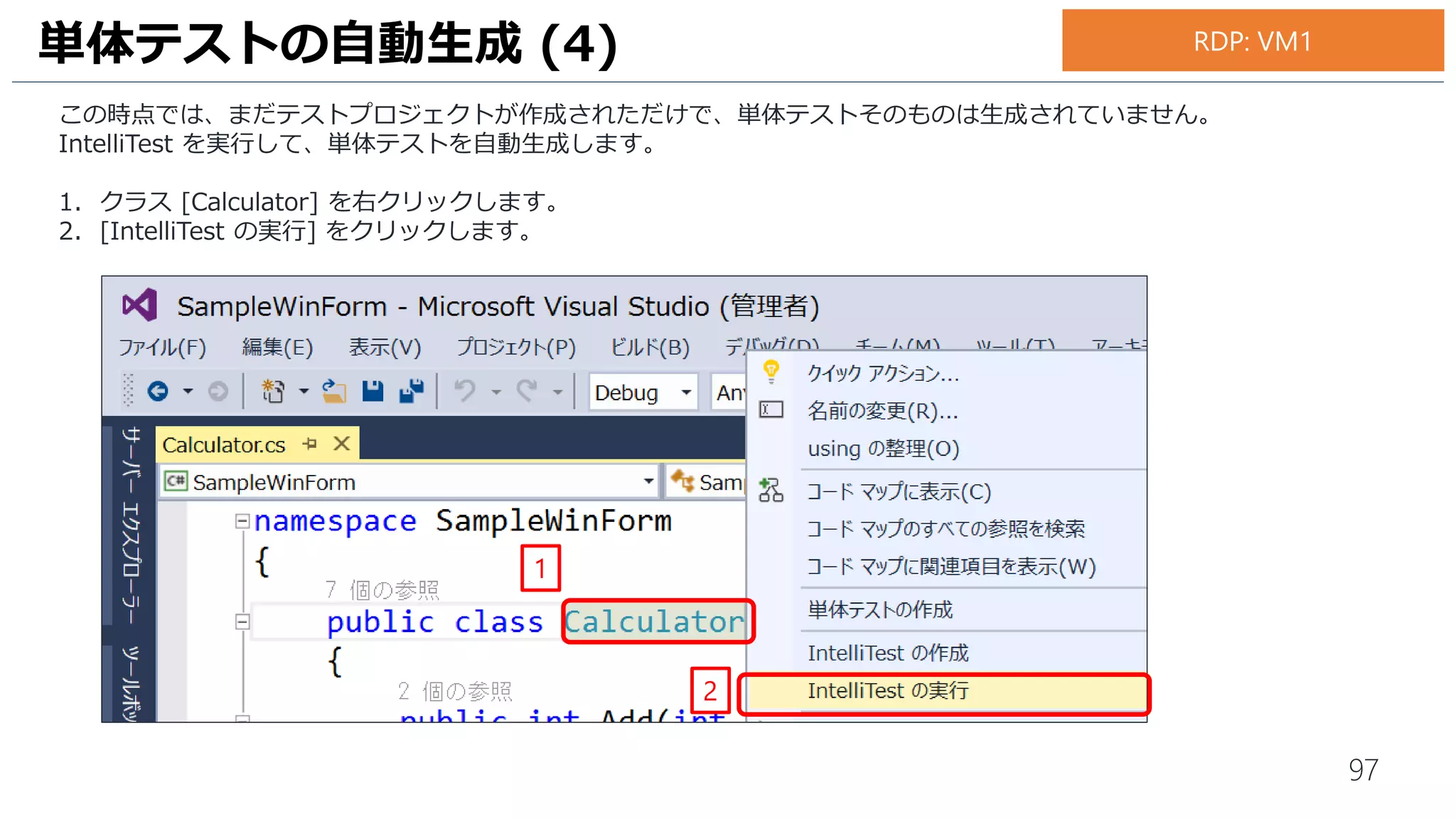1456x819 pixels.
Task: Open the ファイル(F) menu
Action: [162, 347]
